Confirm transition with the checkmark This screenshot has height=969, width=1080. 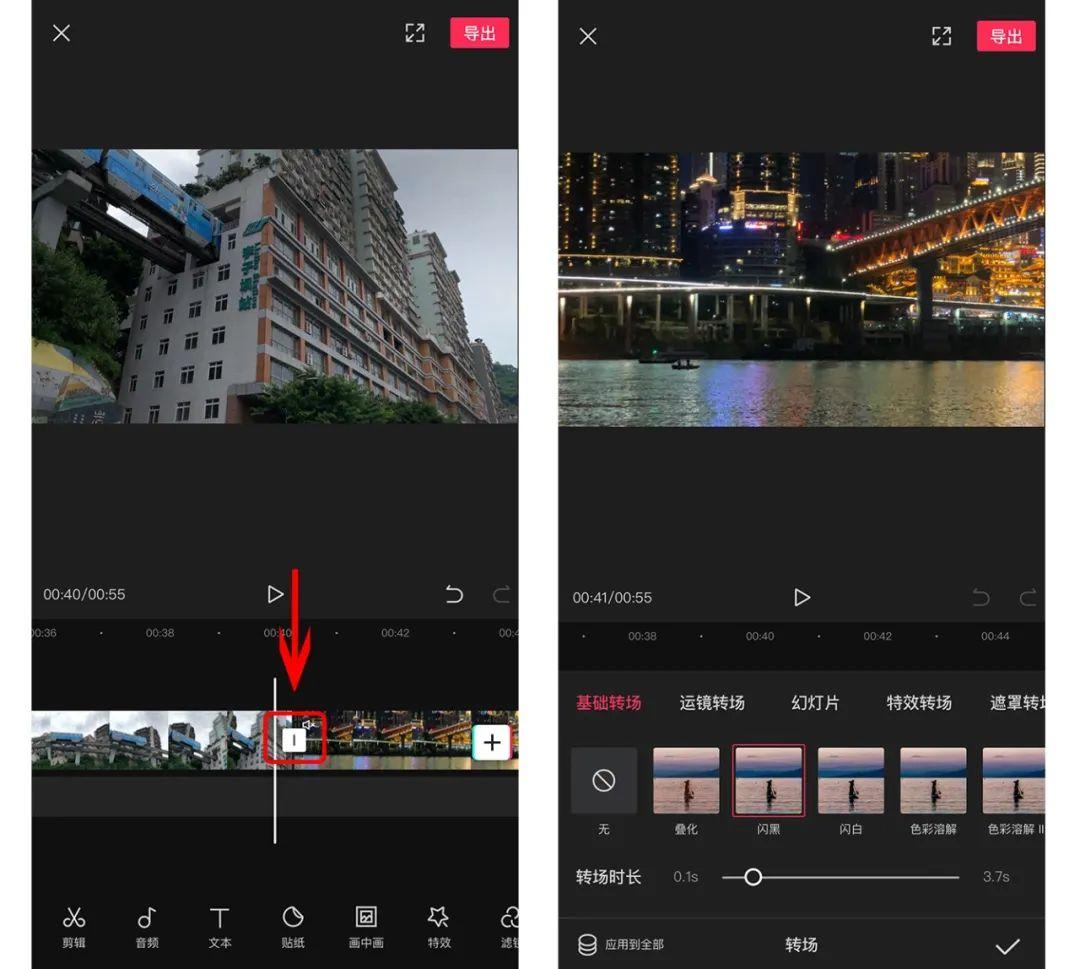coord(1007,946)
